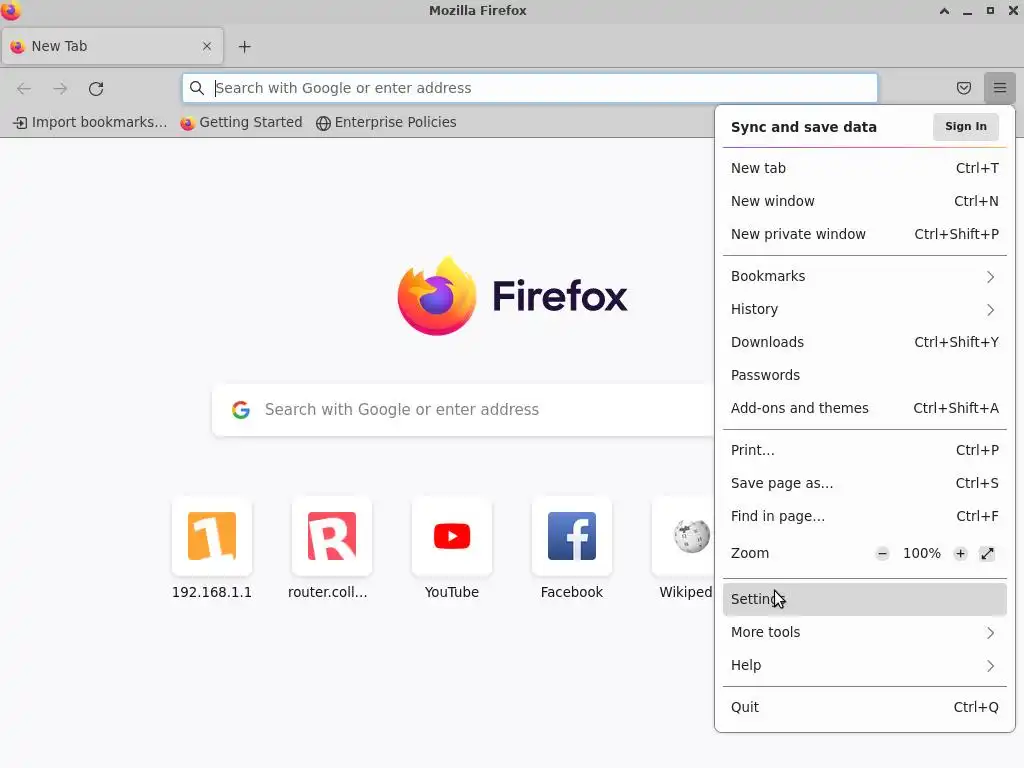Open a new tab with plus button
Screen dimensions: 1024x768
(x=244, y=46)
